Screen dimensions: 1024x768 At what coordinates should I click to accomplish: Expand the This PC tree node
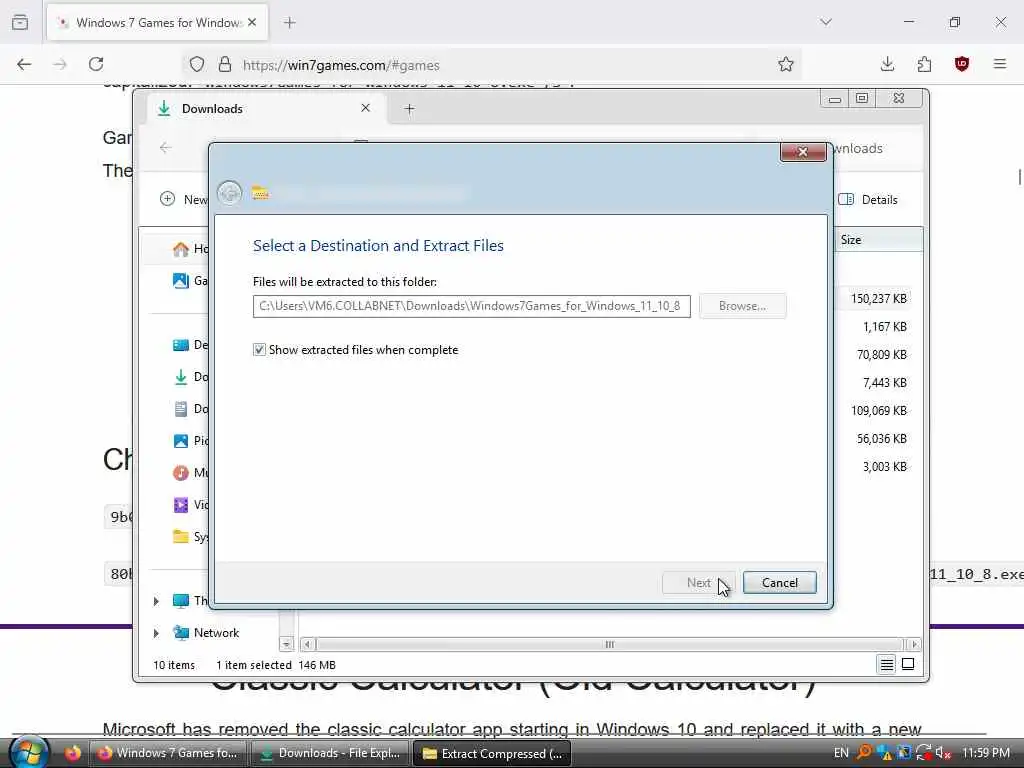coord(156,601)
